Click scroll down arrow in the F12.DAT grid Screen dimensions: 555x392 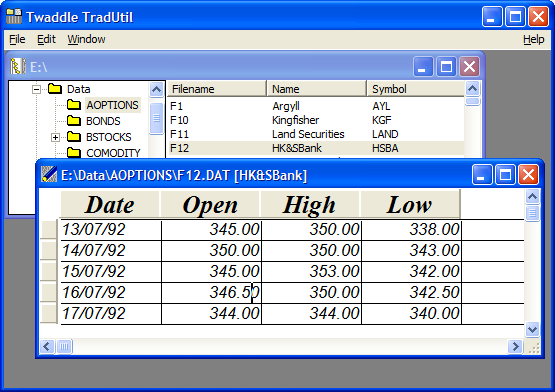[532, 329]
